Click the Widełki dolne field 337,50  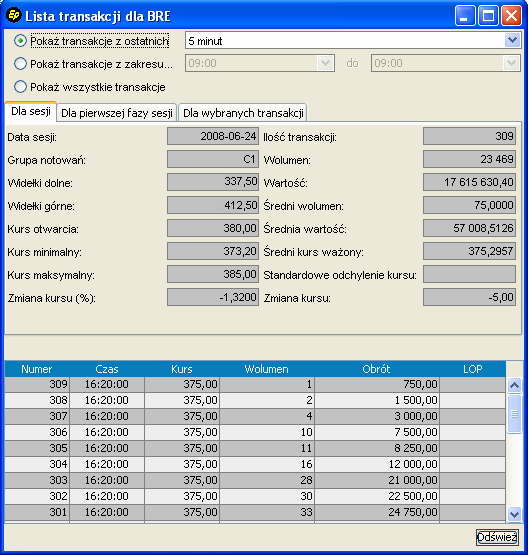[x=213, y=182]
